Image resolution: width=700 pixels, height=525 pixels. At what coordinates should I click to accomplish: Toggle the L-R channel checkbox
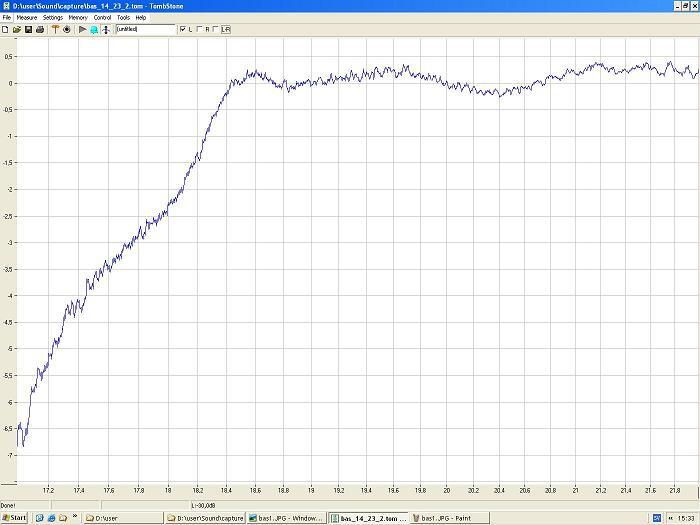[x=216, y=29]
